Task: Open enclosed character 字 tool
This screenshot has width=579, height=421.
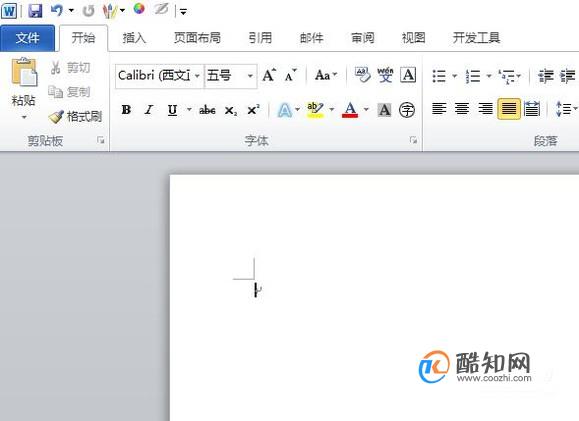Action: 407,110
